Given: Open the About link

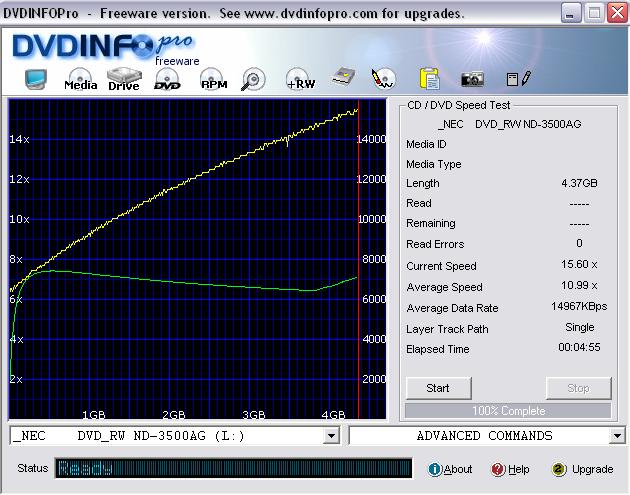Looking at the screenshot, I should [458, 469].
